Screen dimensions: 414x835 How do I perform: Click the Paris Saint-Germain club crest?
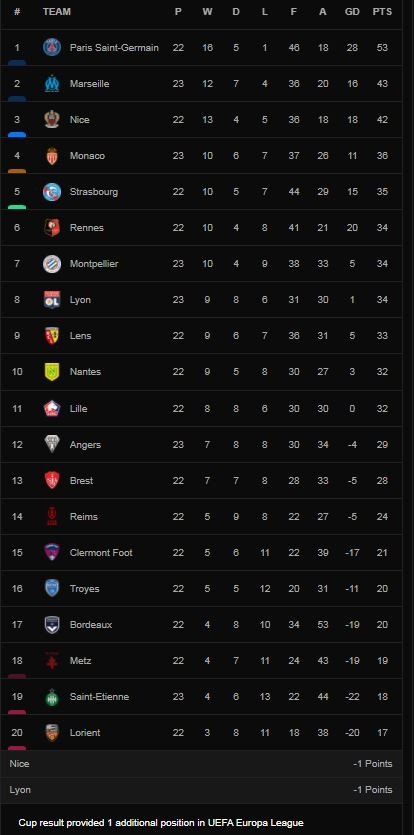click(x=52, y=47)
